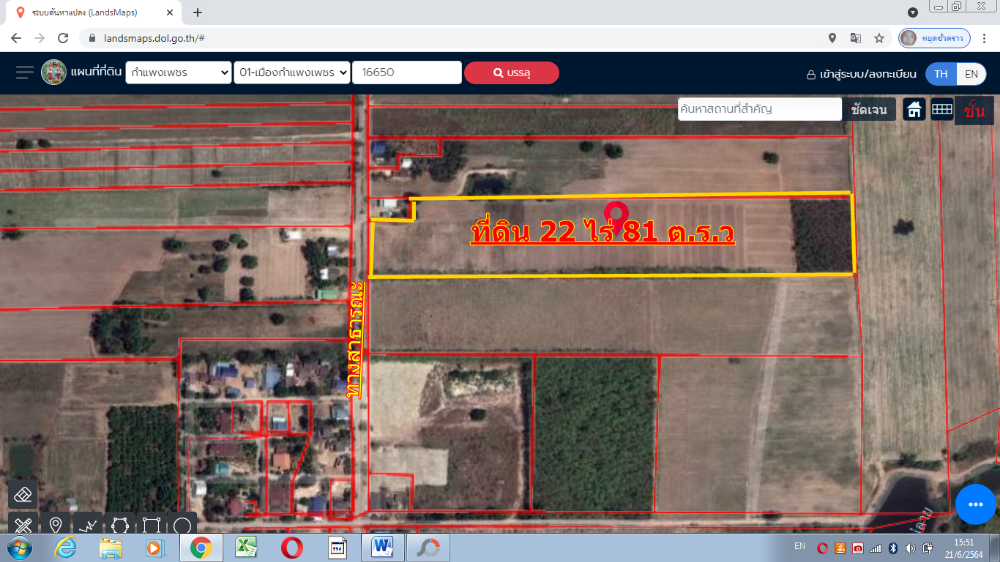Switch language to TH

[x=941, y=74]
